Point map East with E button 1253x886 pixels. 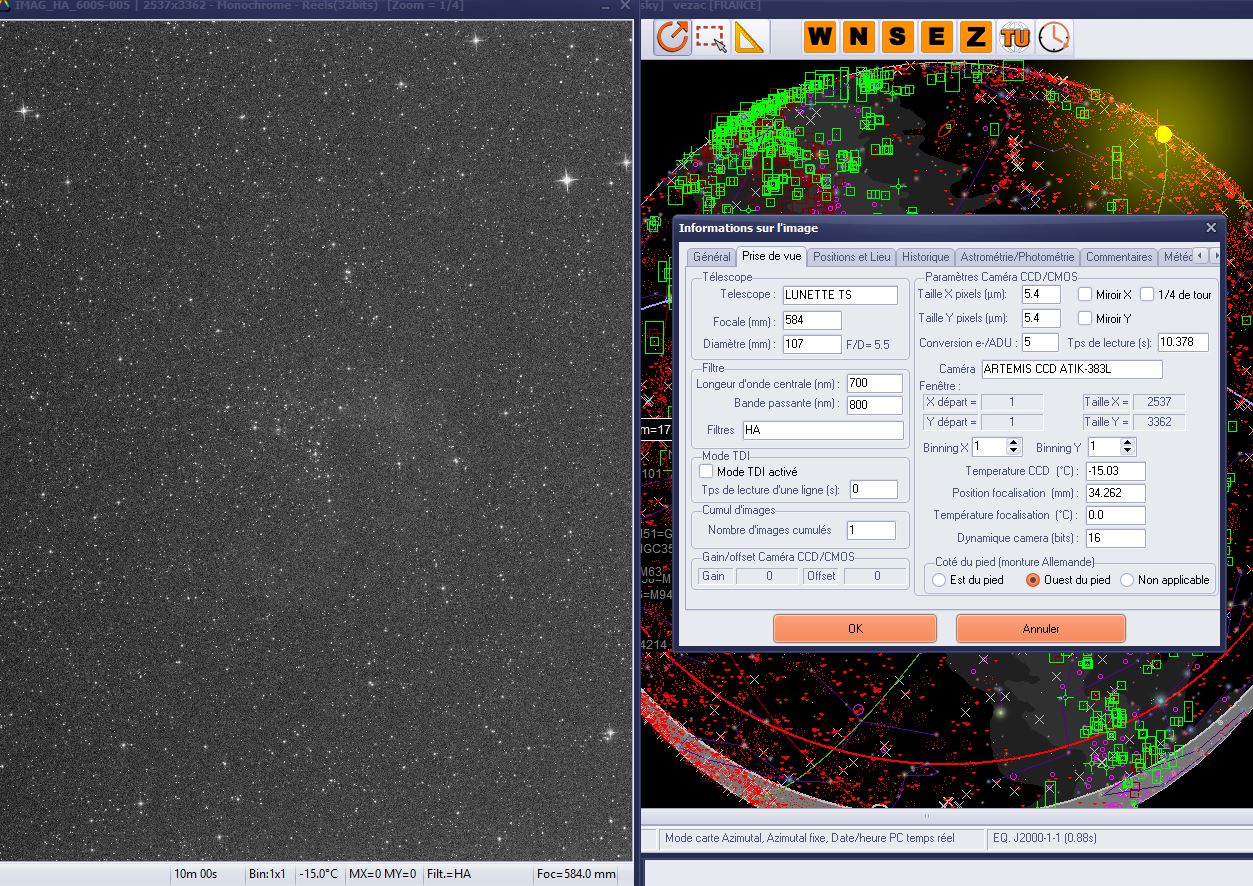coord(937,37)
